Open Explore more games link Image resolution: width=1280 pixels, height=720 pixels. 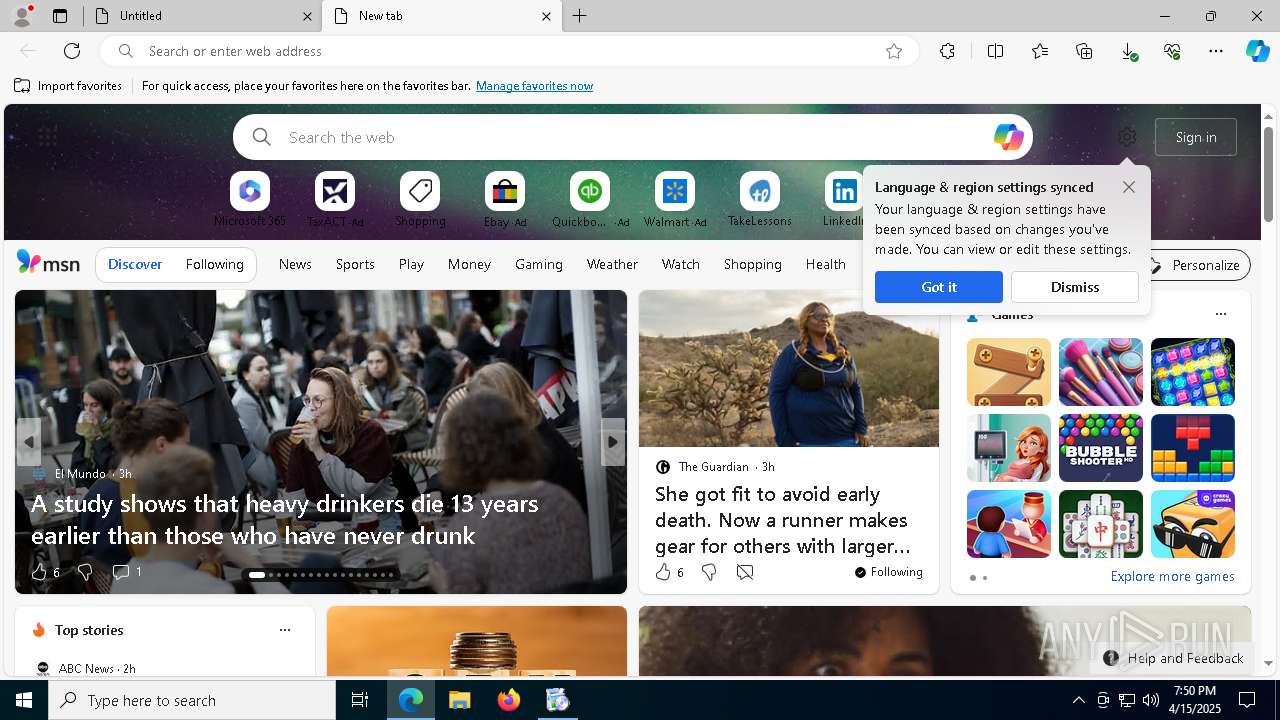tap(1172, 576)
